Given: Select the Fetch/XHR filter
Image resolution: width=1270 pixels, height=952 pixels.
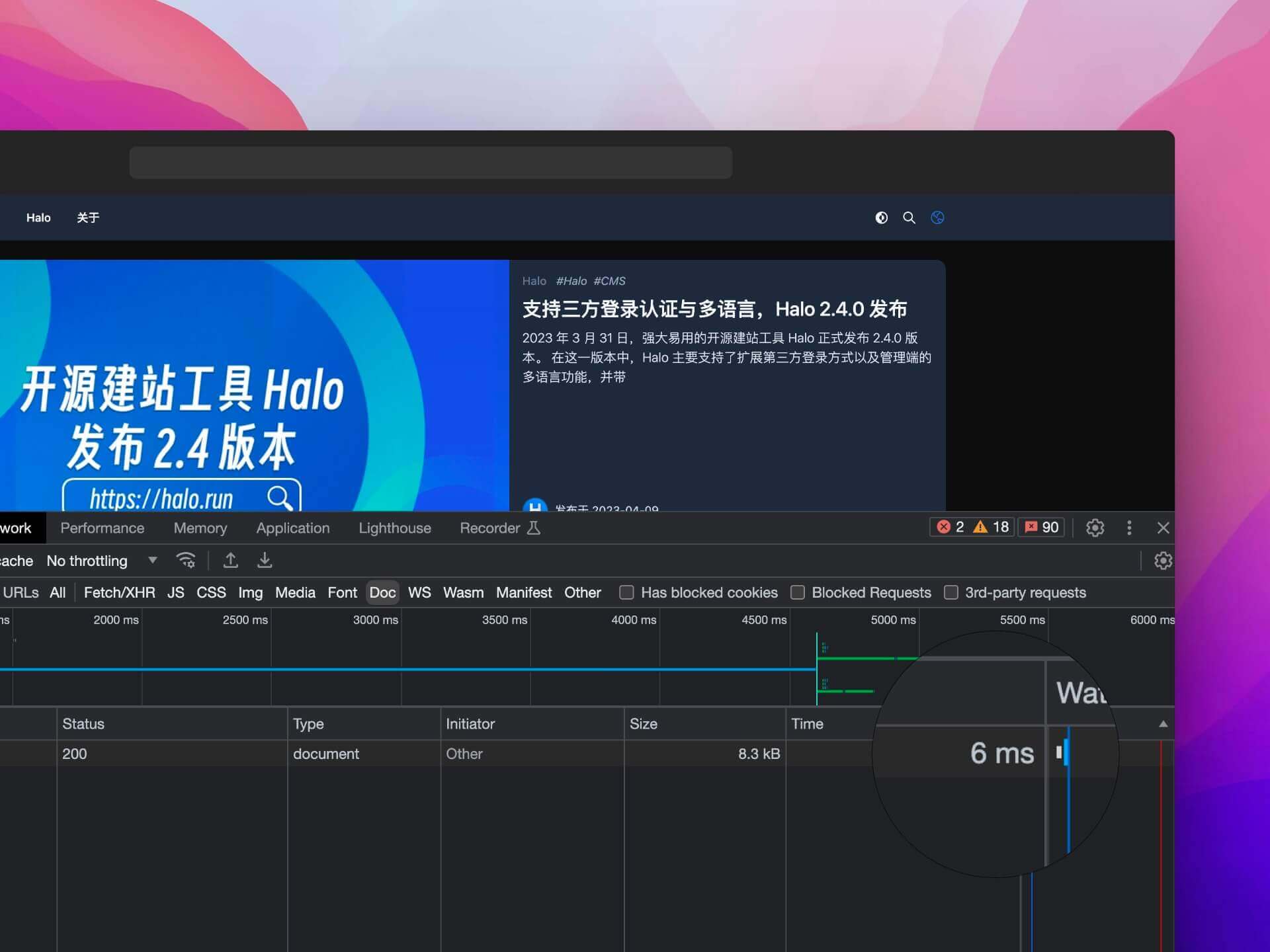Looking at the screenshot, I should 119,592.
